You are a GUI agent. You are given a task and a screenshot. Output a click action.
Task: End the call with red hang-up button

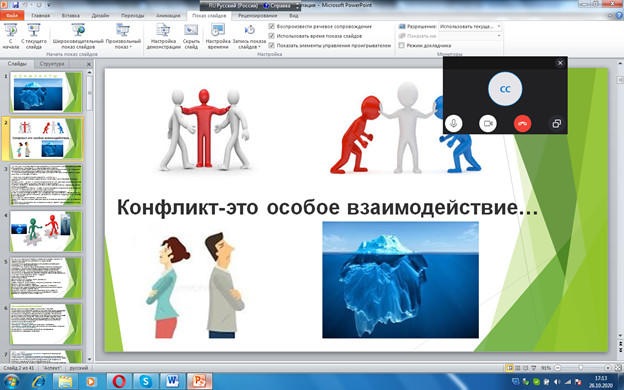522,123
